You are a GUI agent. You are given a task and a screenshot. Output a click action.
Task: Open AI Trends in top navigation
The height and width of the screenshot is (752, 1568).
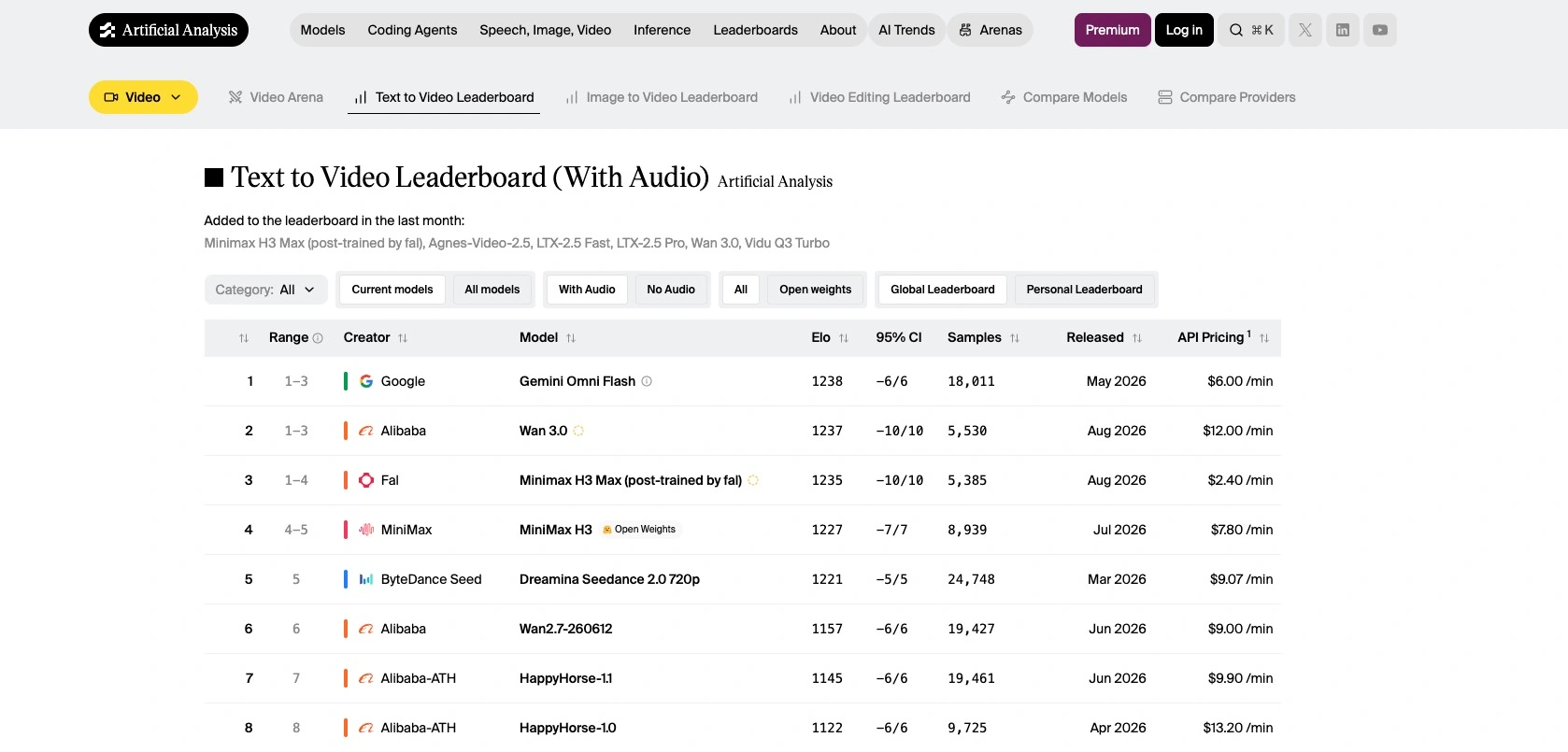click(x=906, y=30)
